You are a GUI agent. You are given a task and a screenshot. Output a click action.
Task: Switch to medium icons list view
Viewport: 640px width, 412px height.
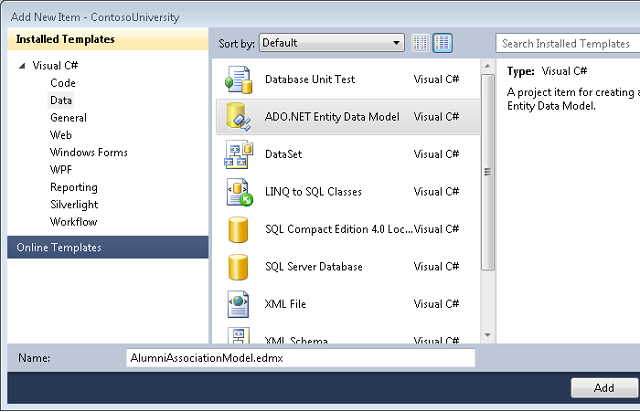pyautogui.click(x=442, y=43)
